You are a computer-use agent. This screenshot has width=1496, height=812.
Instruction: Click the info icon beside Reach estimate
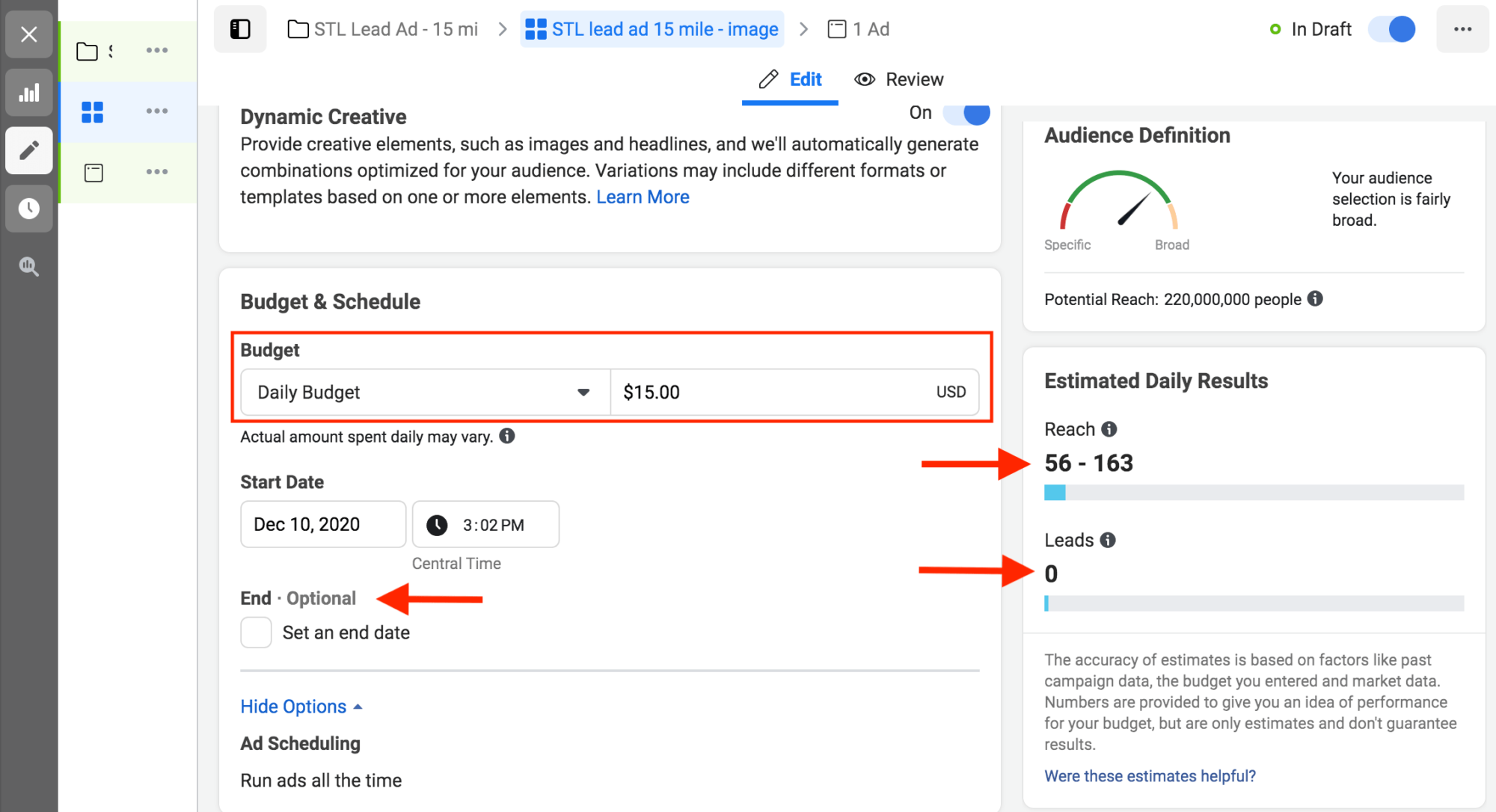(x=1109, y=429)
